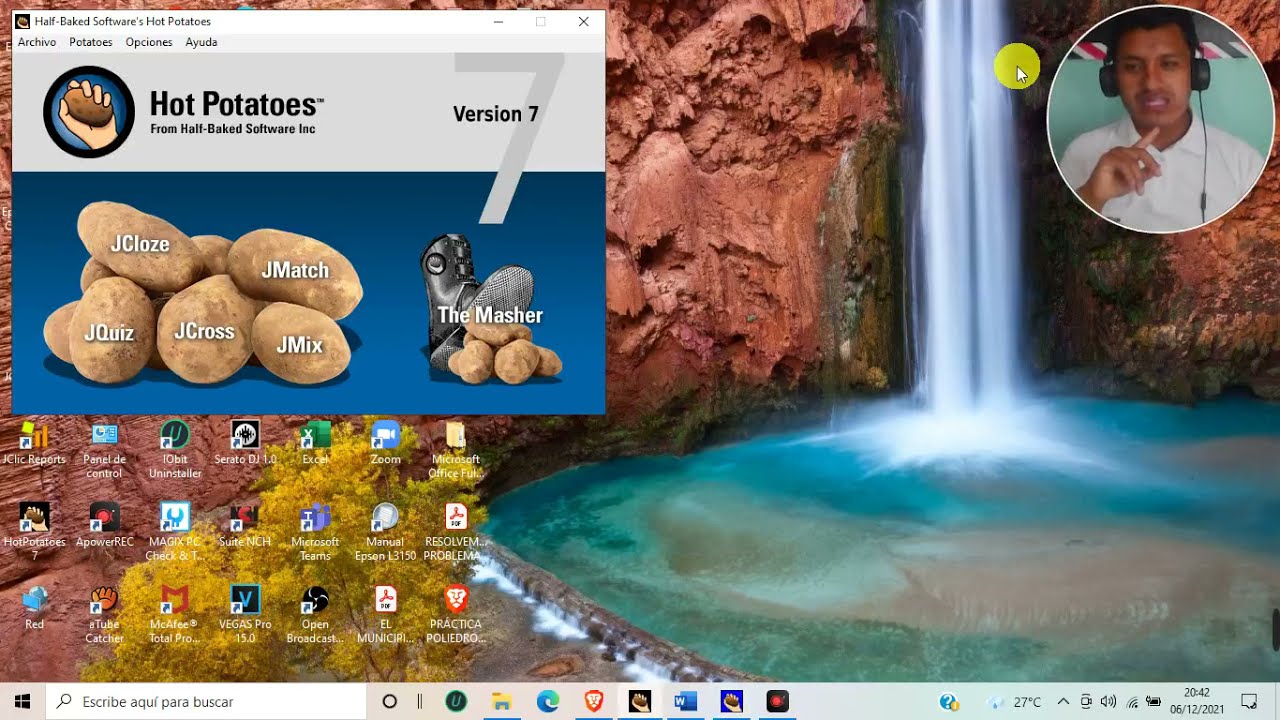The height and width of the screenshot is (720, 1280).
Task: Show hidden system tray icons
Action: click(x=1063, y=702)
